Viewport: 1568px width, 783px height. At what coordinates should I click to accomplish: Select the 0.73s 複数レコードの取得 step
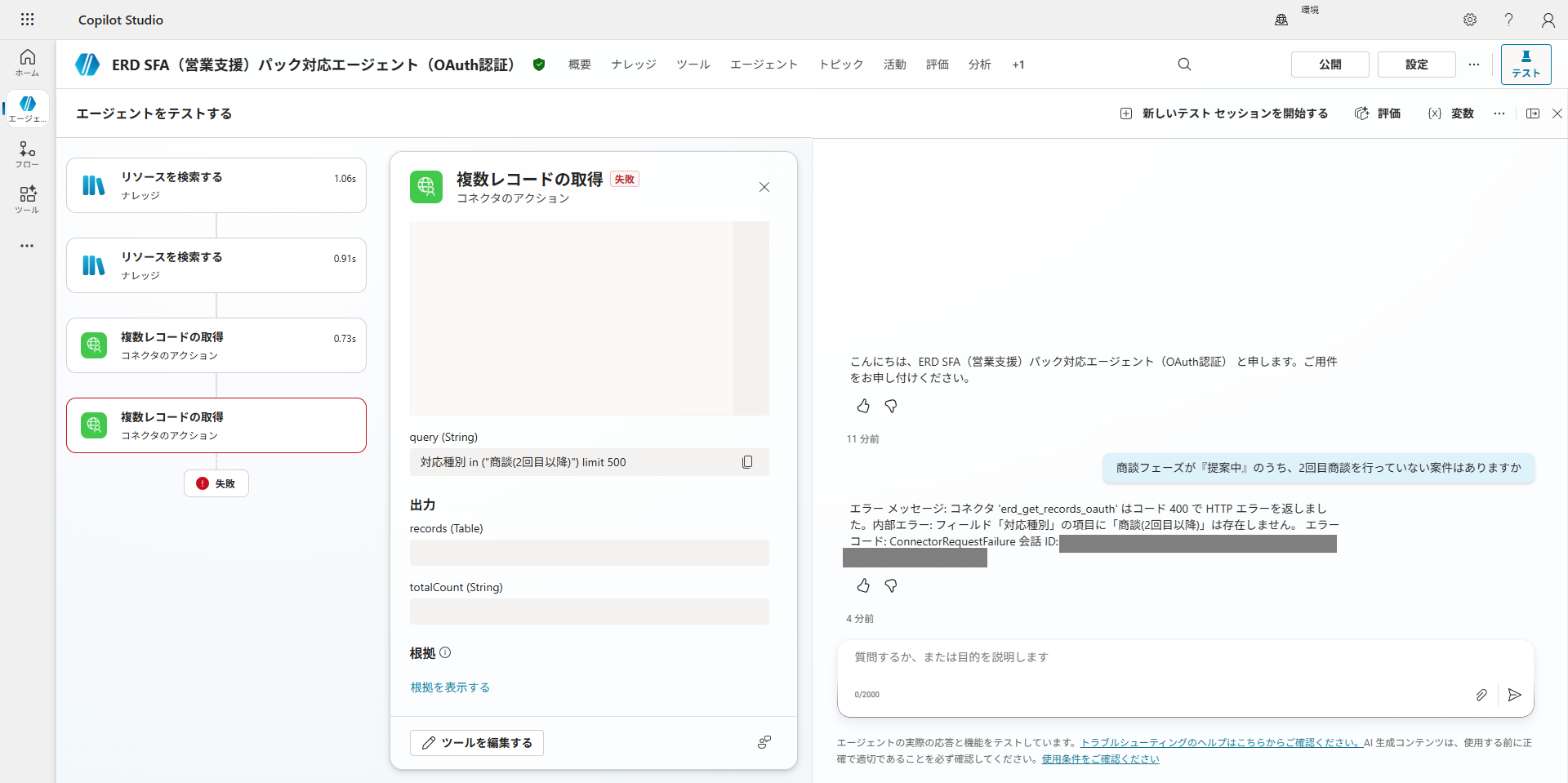(x=216, y=345)
